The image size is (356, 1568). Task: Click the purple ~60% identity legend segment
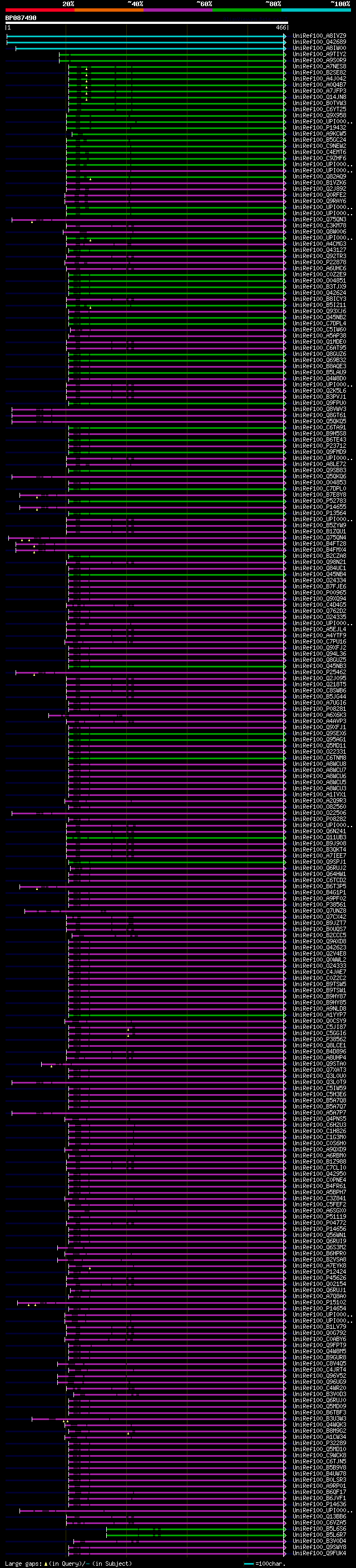179,10
